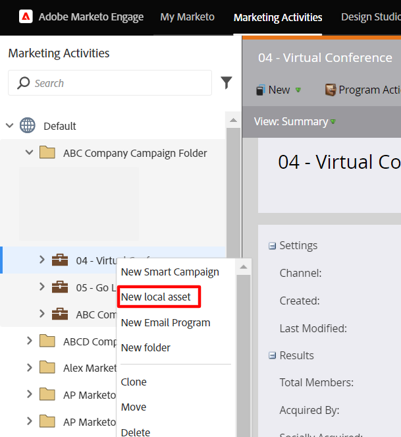Click the Created: label in Settings
The image size is (401, 437).
coord(299,301)
